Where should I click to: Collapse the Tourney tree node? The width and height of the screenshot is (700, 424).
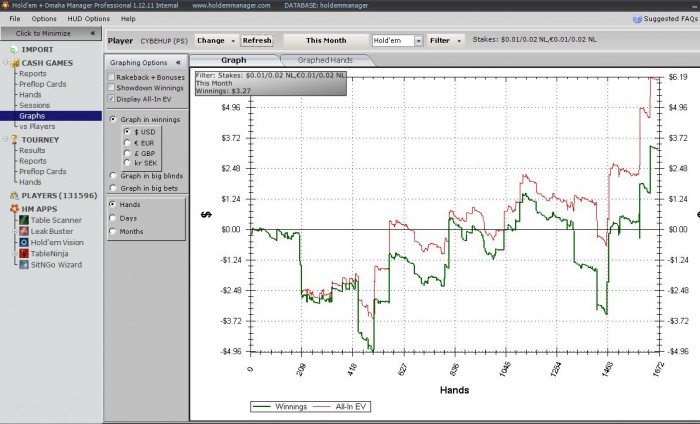coord(6,139)
